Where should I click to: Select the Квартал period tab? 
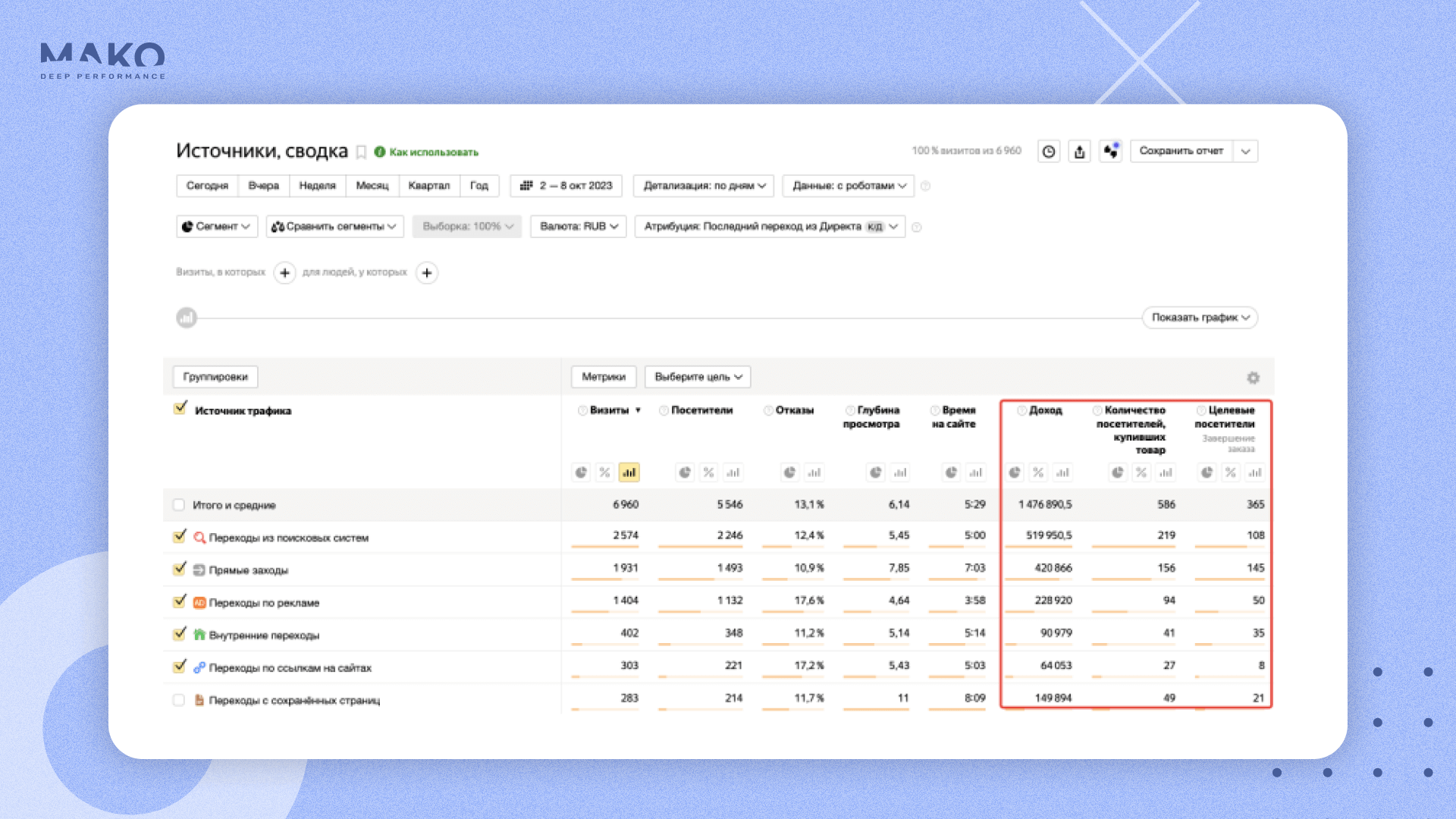tap(428, 186)
